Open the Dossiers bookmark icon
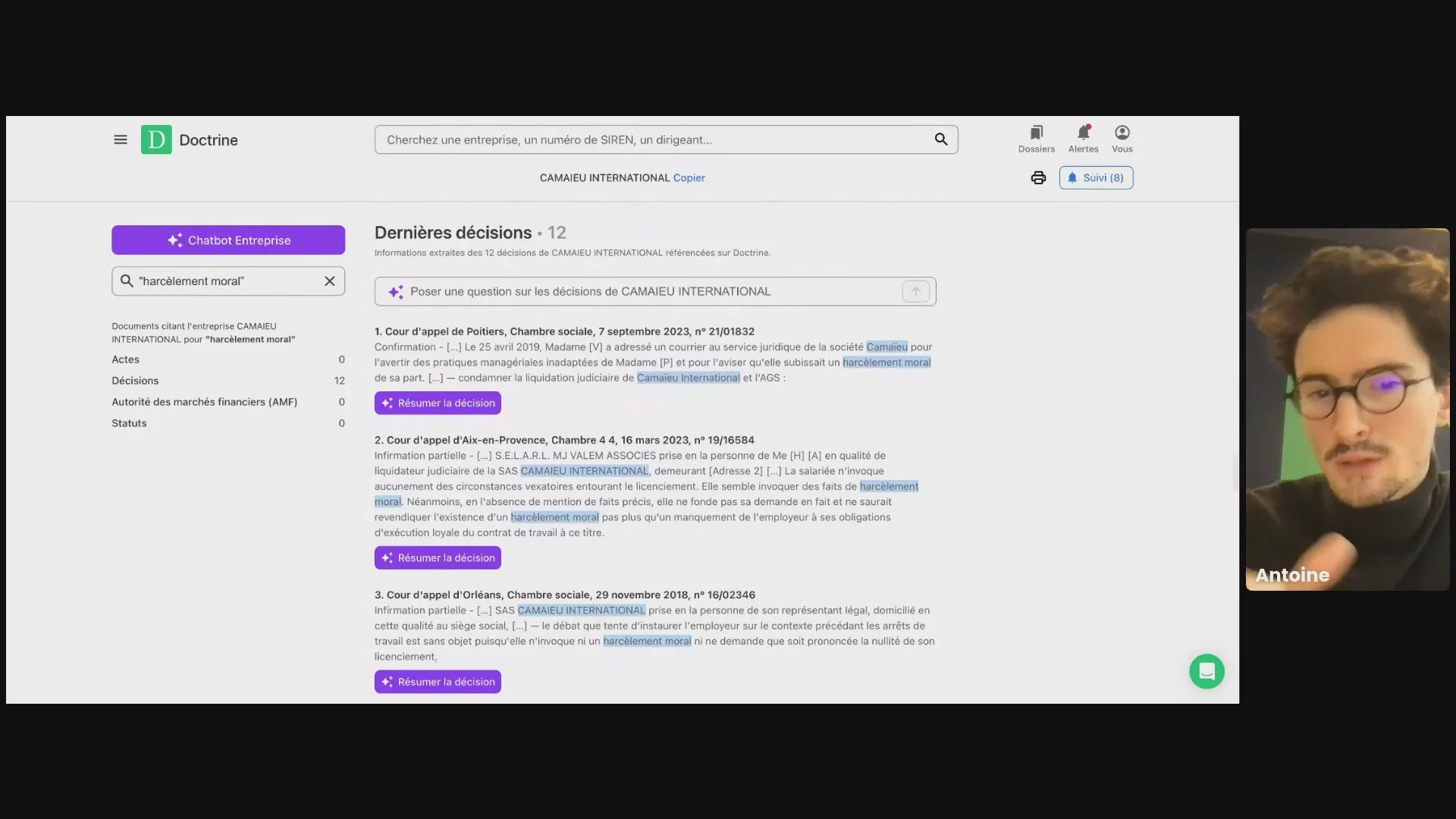Image resolution: width=1456 pixels, height=819 pixels. click(1037, 139)
